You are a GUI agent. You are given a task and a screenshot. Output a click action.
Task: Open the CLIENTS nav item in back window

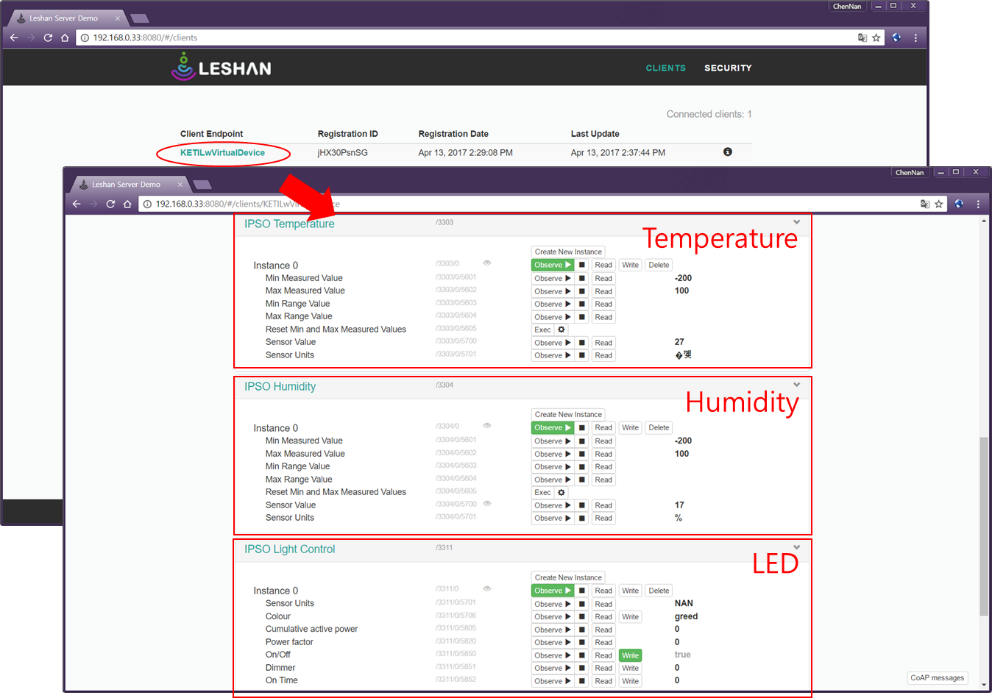(x=666, y=68)
